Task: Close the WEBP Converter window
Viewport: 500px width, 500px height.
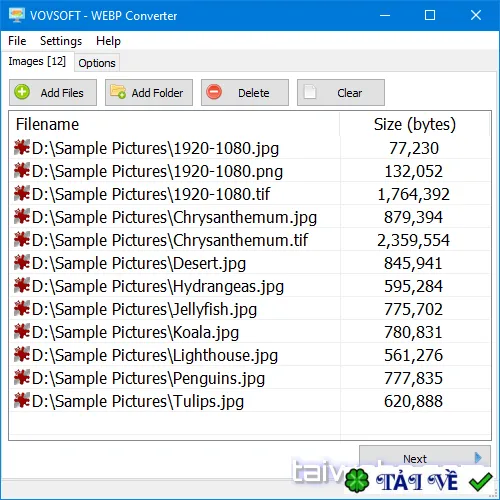Action: tap(476, 15)
